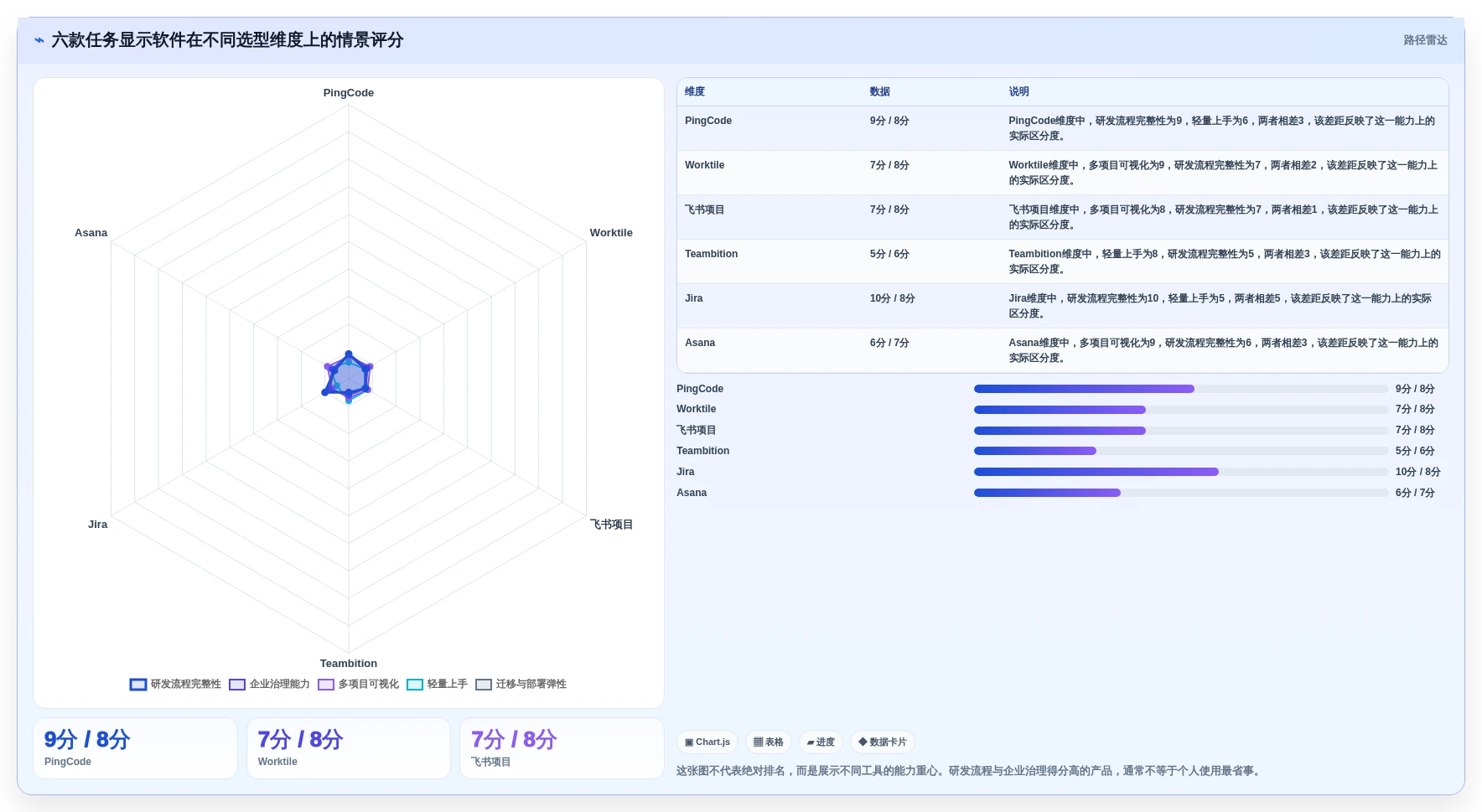
Task: Click the 轻量上手 teal legend color box
Action: point(415,685)
